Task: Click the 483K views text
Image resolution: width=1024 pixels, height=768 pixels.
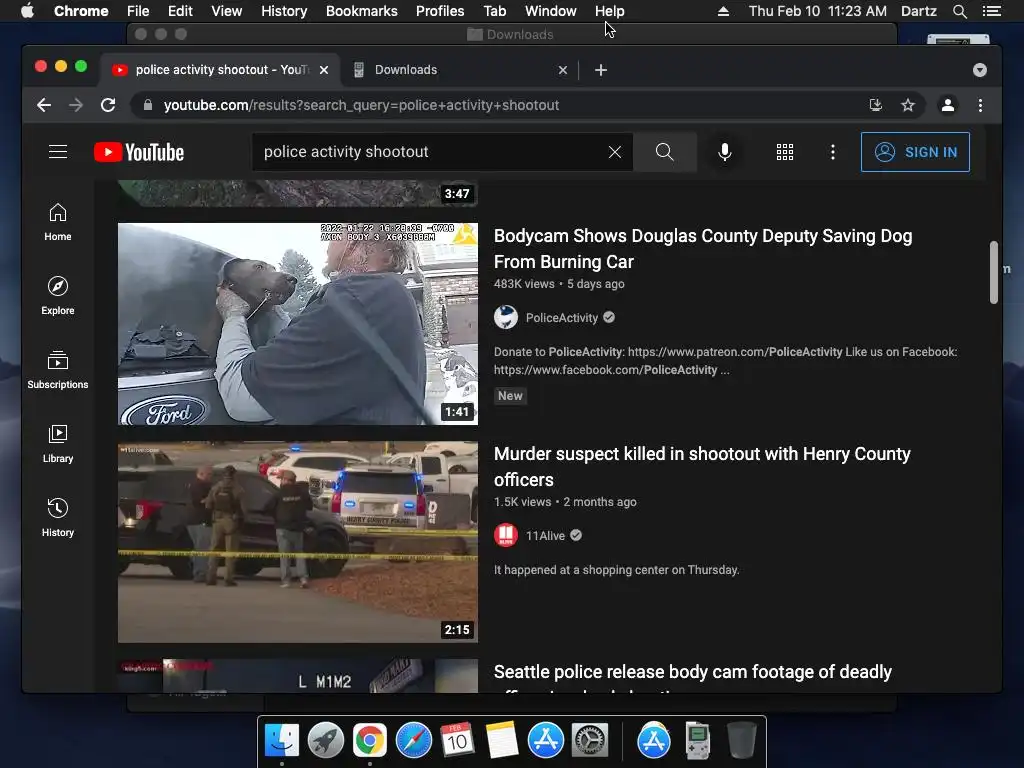Action: point(524,284)
